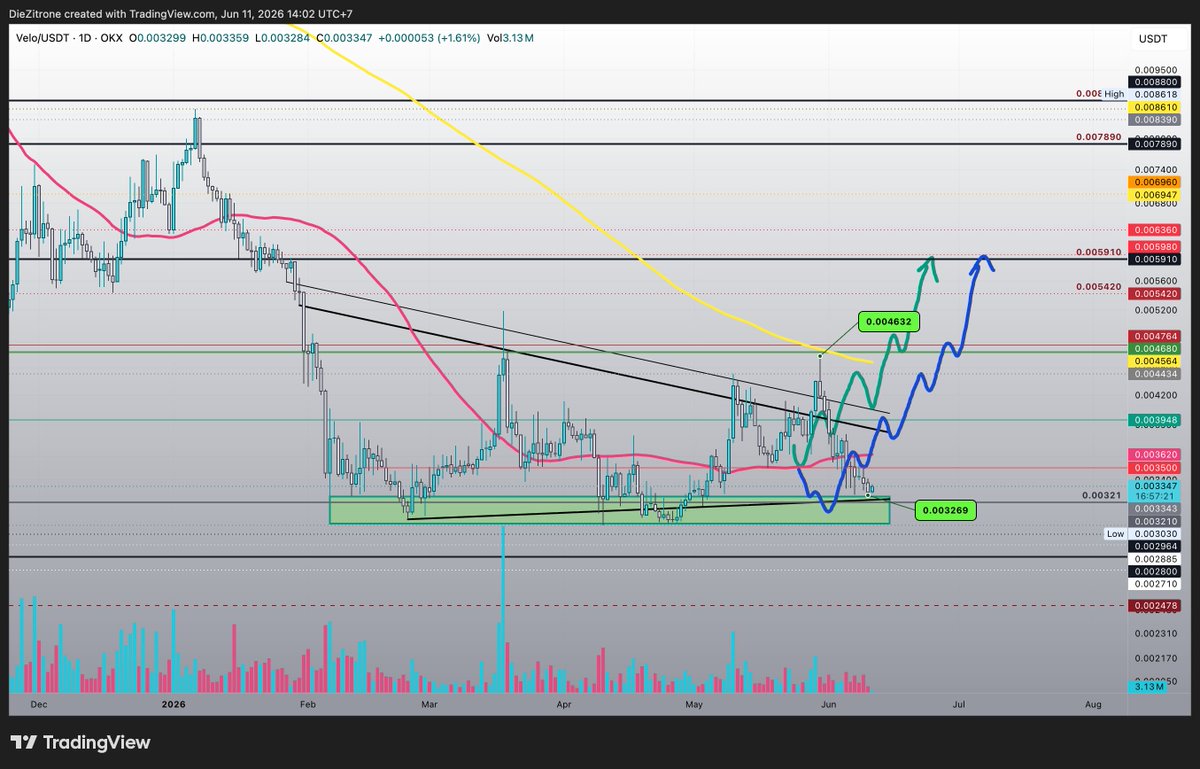Click the green 0.003269 price callout
Image resolution: width=1200 pixels, height=769 pixels.
[x=945, y=511]
